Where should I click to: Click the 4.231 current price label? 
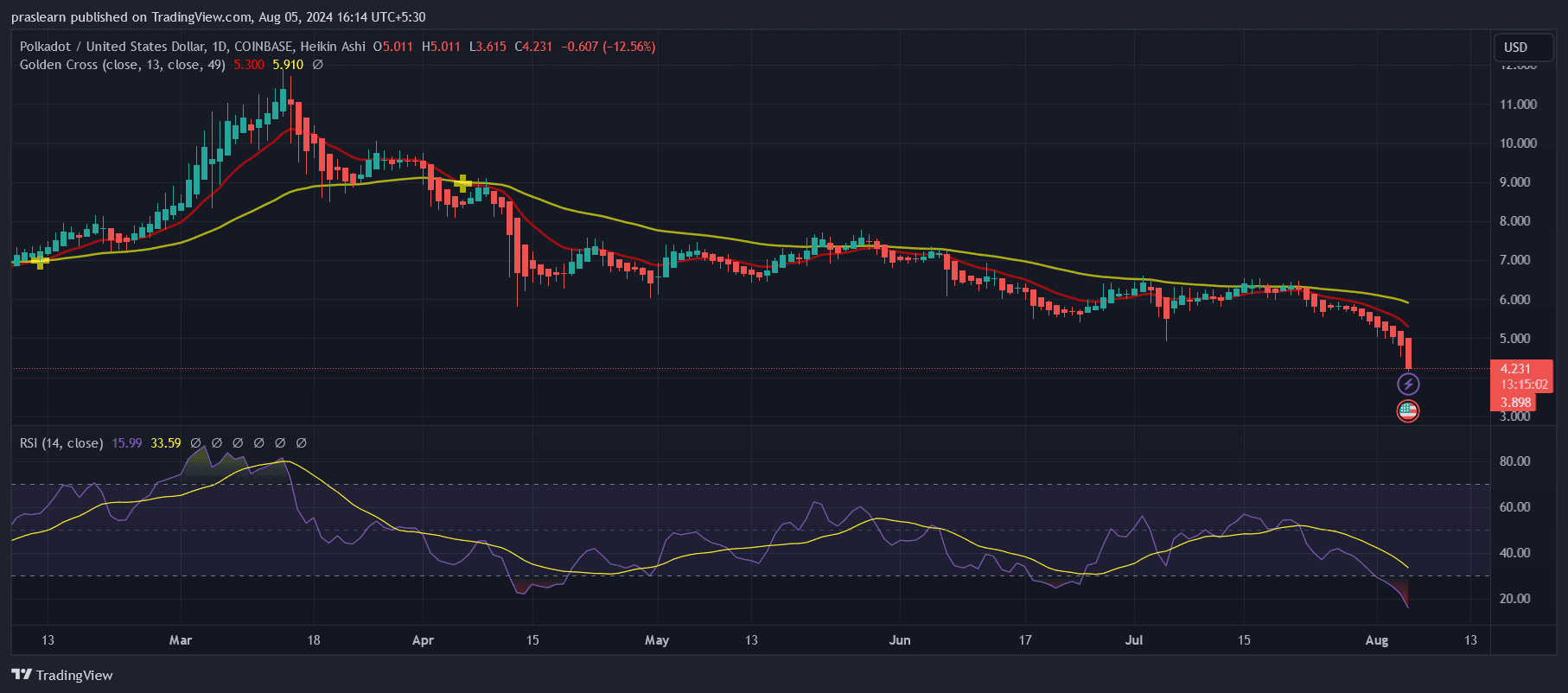click(1515, 369)
